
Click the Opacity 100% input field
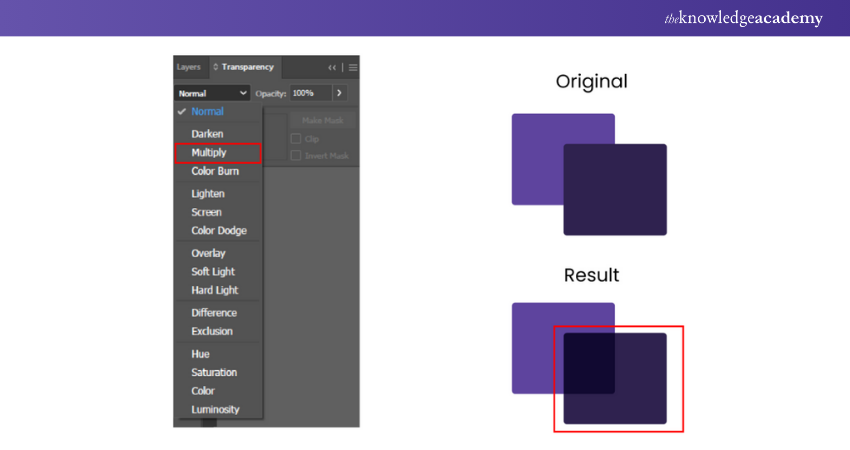pyautogui.click(x=308, y=93)
